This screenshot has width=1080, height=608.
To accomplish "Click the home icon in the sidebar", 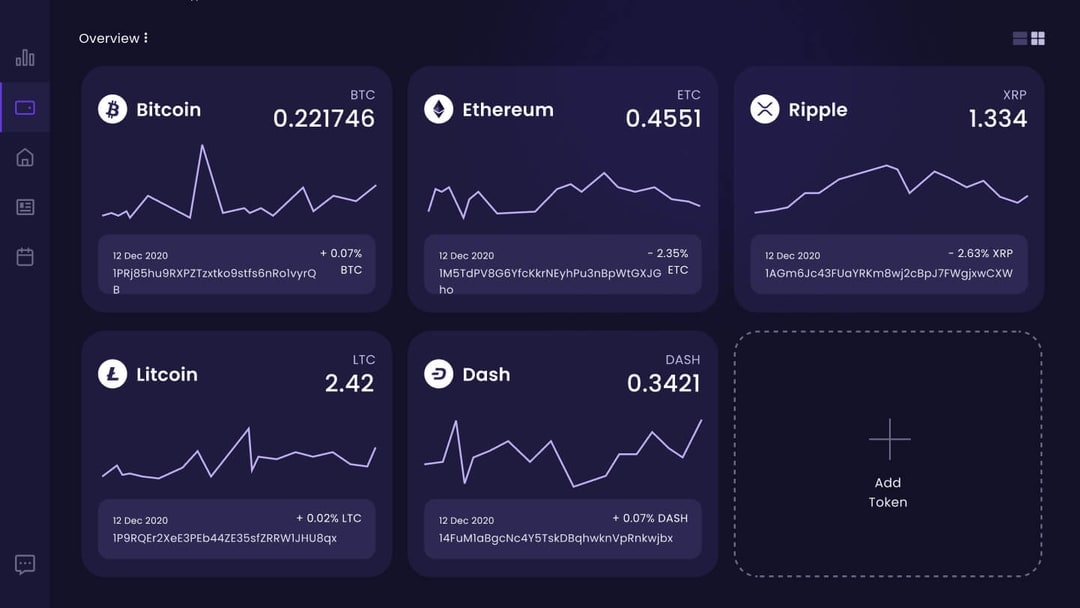I will tap(24, 157).
